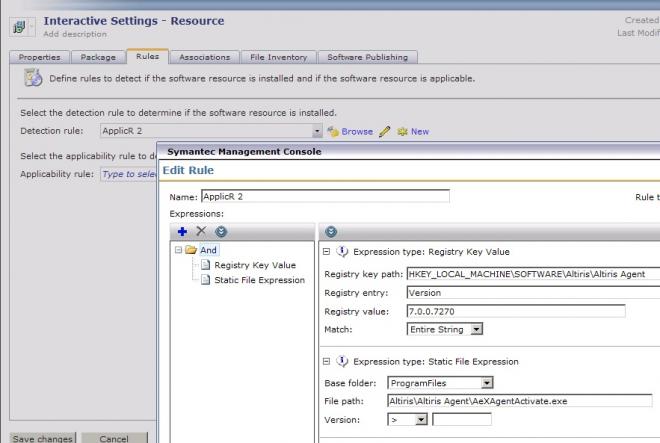Click the Interactive Settings - Resource title
The image size is (660, 443).
pyautogui.click(x=134, y=21)
